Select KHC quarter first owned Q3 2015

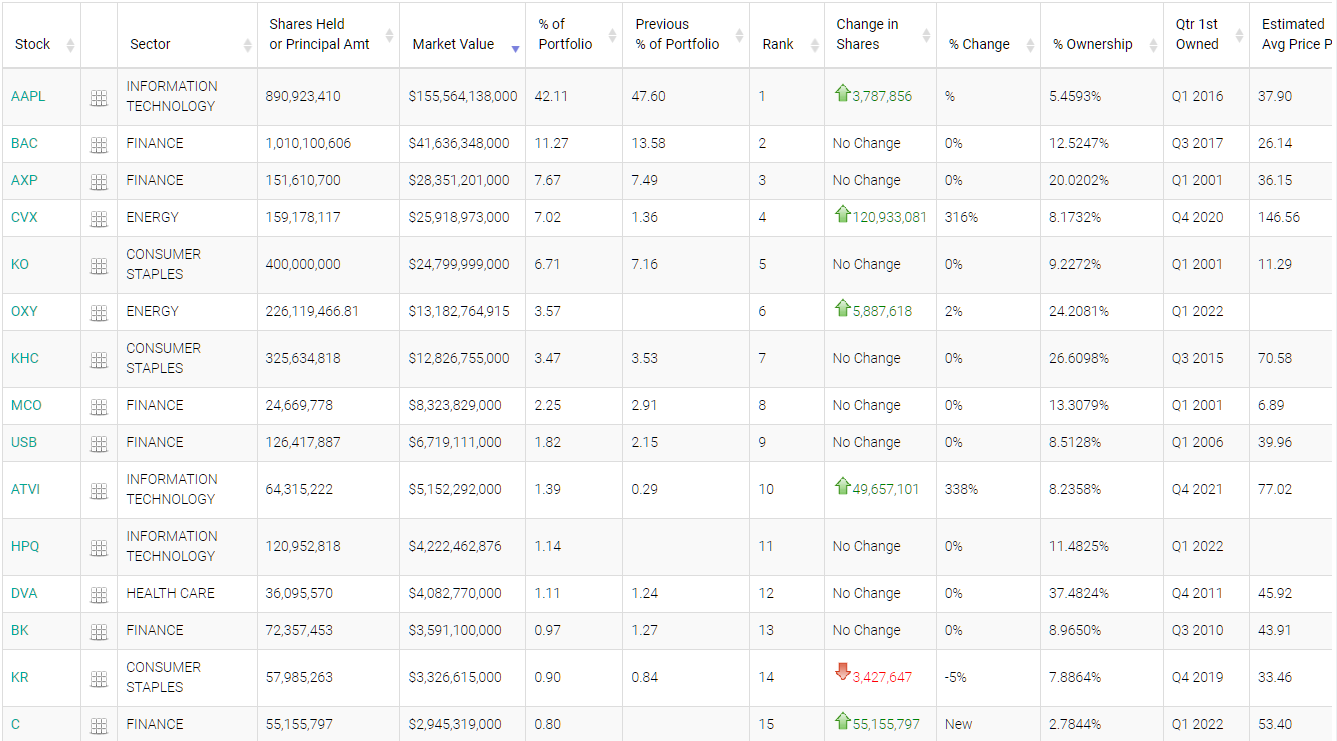tap(1197, 358)
